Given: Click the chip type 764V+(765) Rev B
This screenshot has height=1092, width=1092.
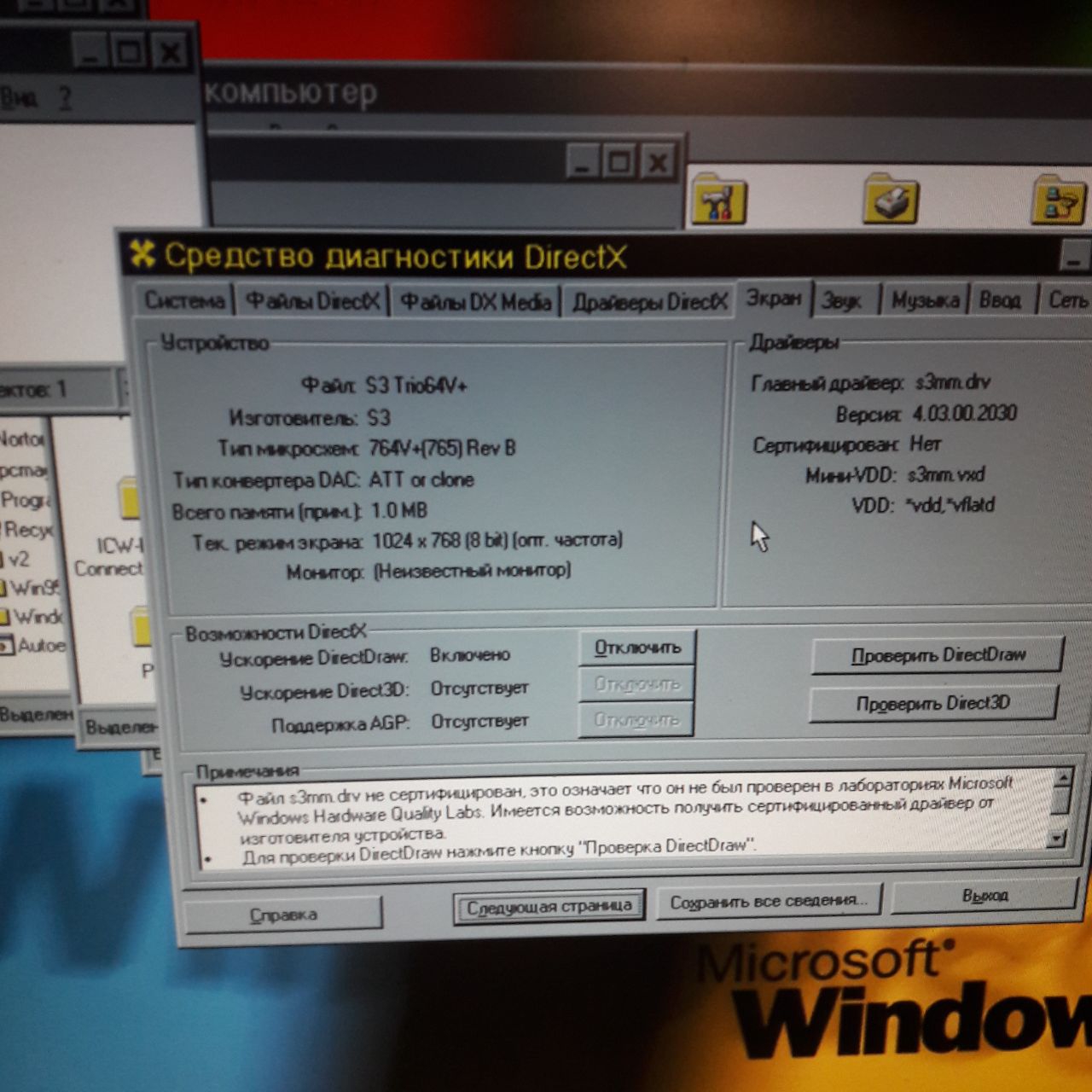Looking at the screenshot, I should pyautogui.click(x=442, y=448).
